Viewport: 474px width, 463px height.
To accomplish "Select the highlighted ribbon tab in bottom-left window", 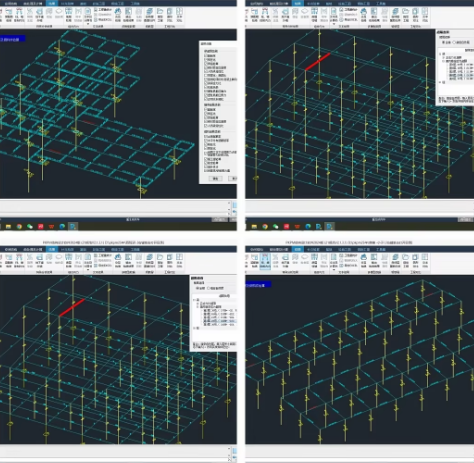I will tap(52, 249).
